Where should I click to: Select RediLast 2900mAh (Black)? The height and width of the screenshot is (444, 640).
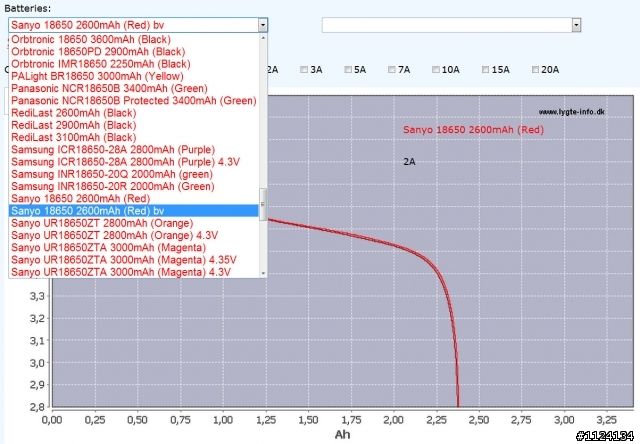pyautogui.click(x=133, y=125)
